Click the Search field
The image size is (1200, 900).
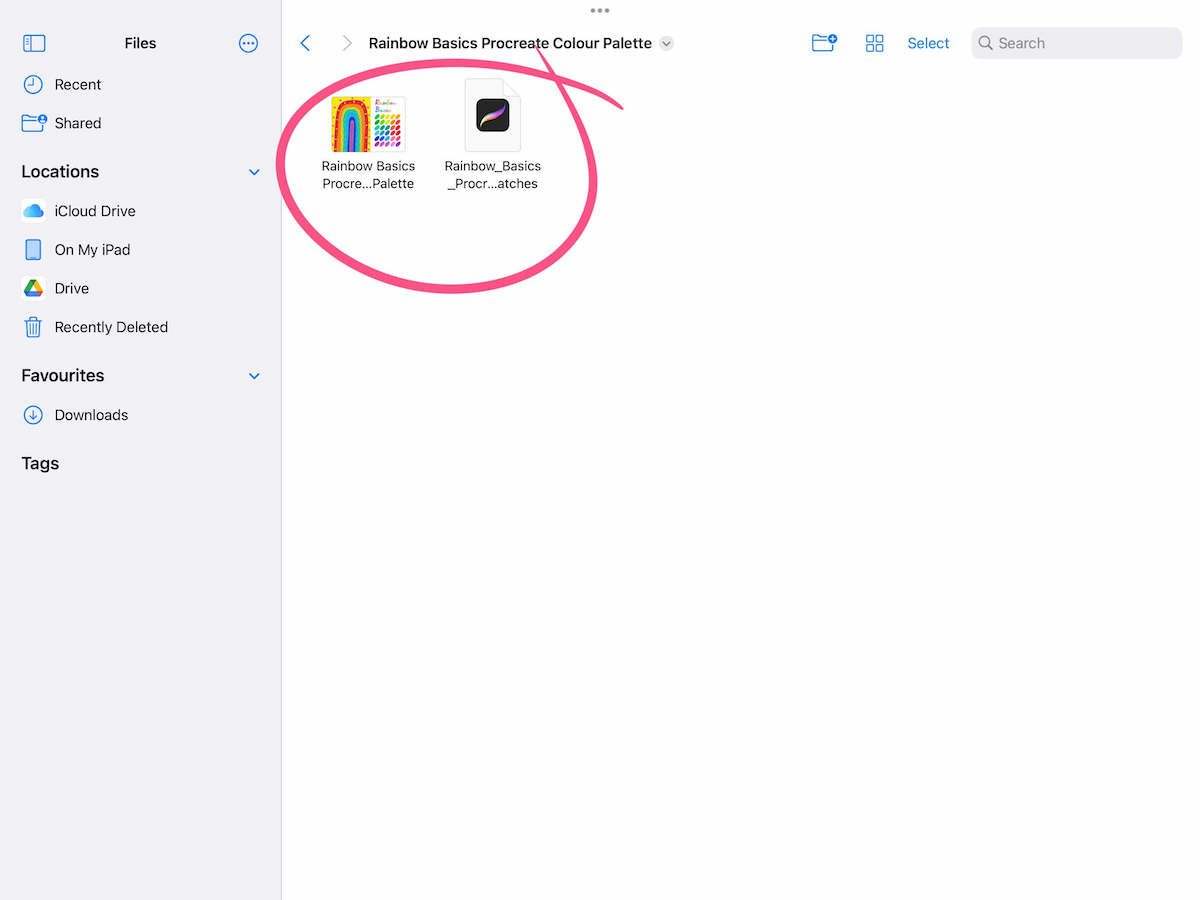click(1076, 43)
